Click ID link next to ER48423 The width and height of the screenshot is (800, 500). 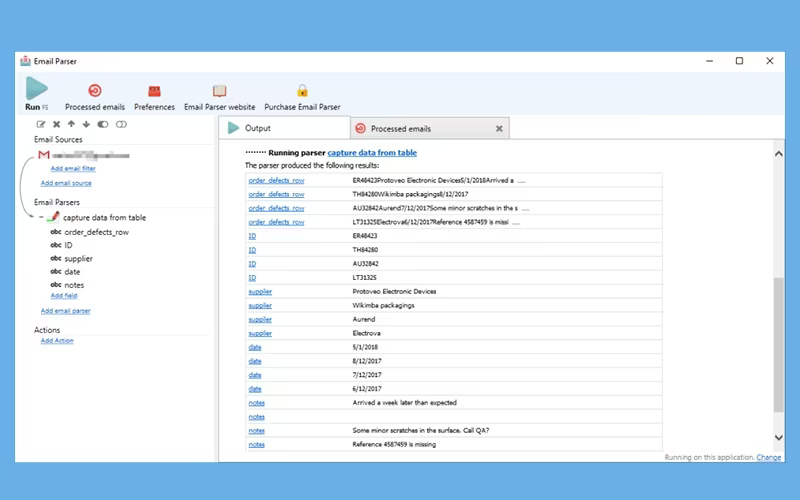(252, 236)
